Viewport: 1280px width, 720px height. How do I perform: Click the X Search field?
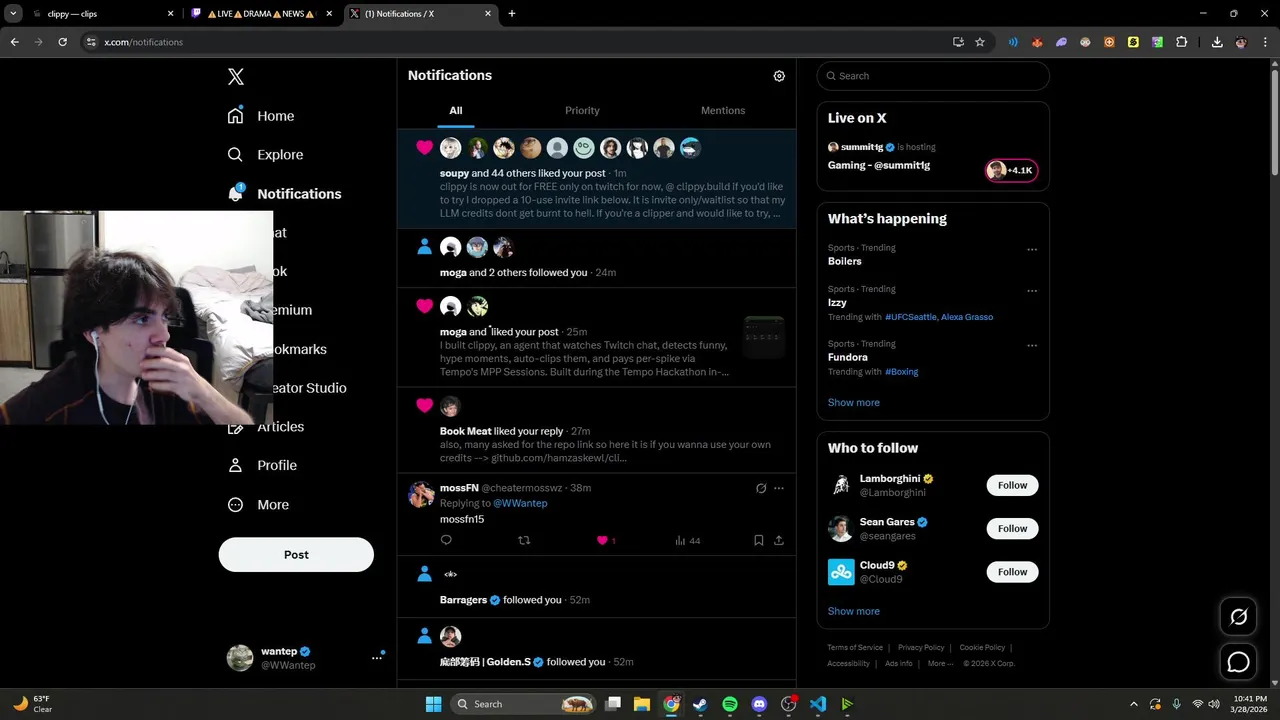click(933, 76)
